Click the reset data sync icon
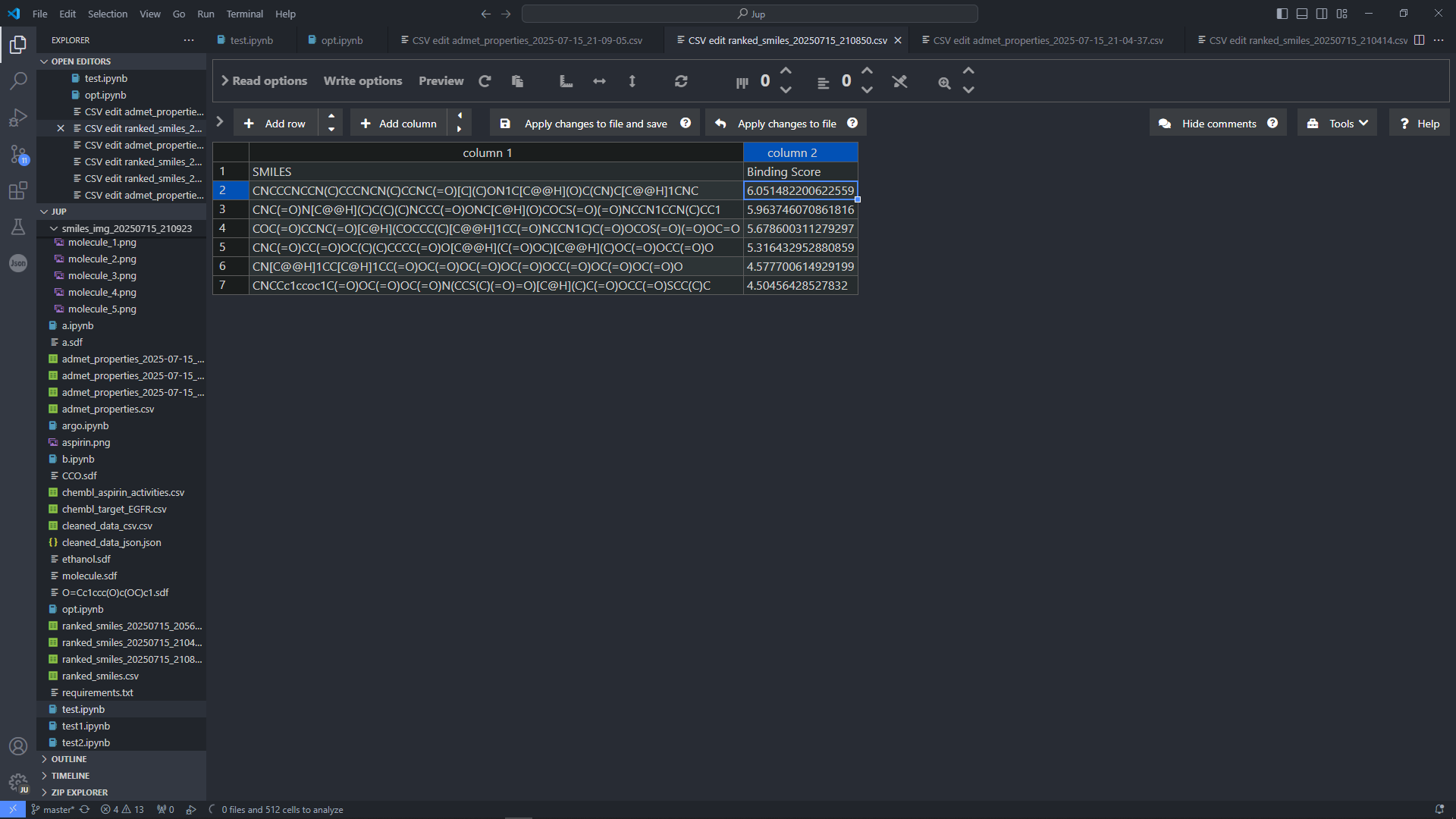This screenshot has width=1456, height=819. coord(681,81)
